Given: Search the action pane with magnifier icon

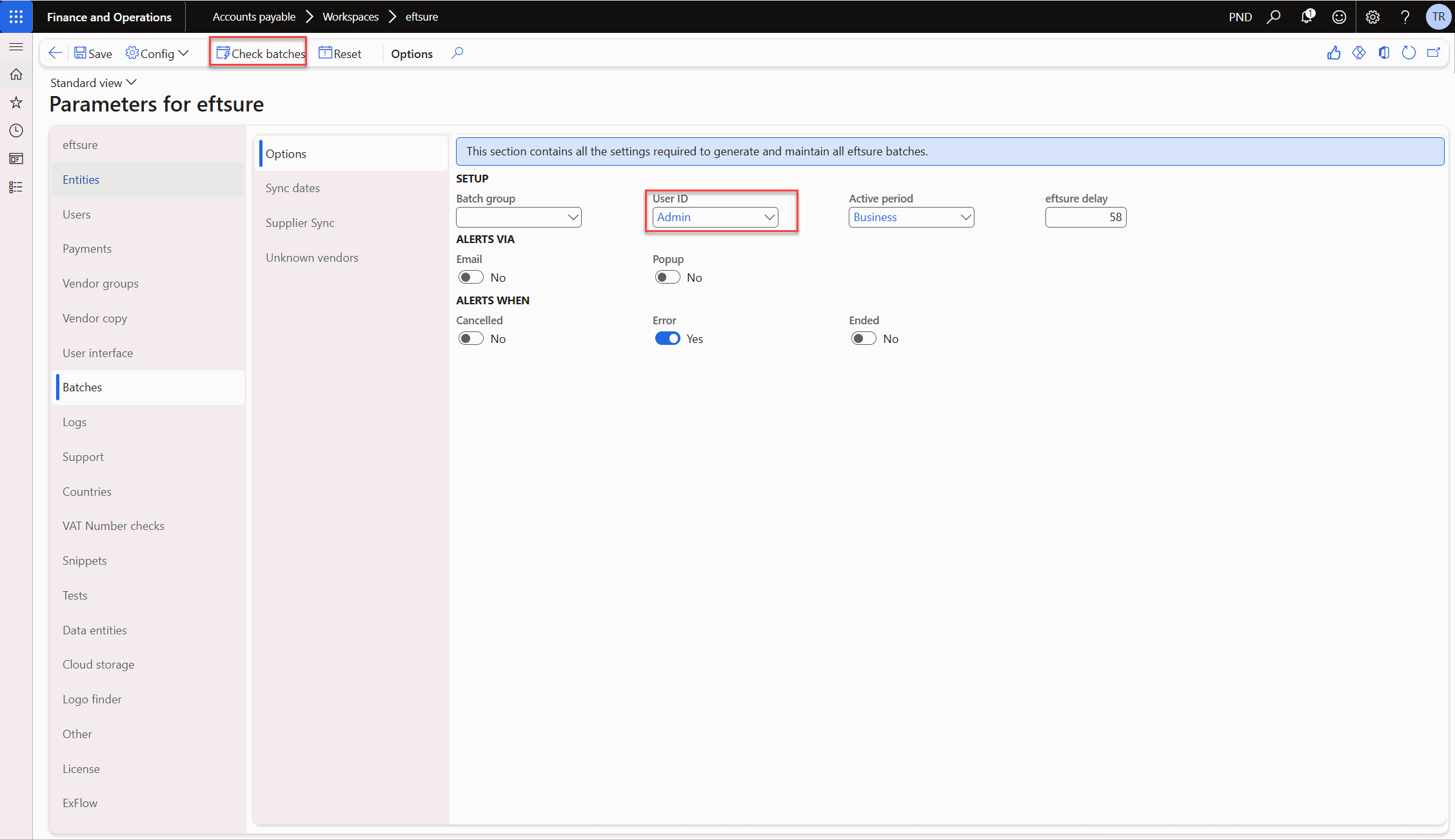Looking at the screenshot, I should click(457, 54).
